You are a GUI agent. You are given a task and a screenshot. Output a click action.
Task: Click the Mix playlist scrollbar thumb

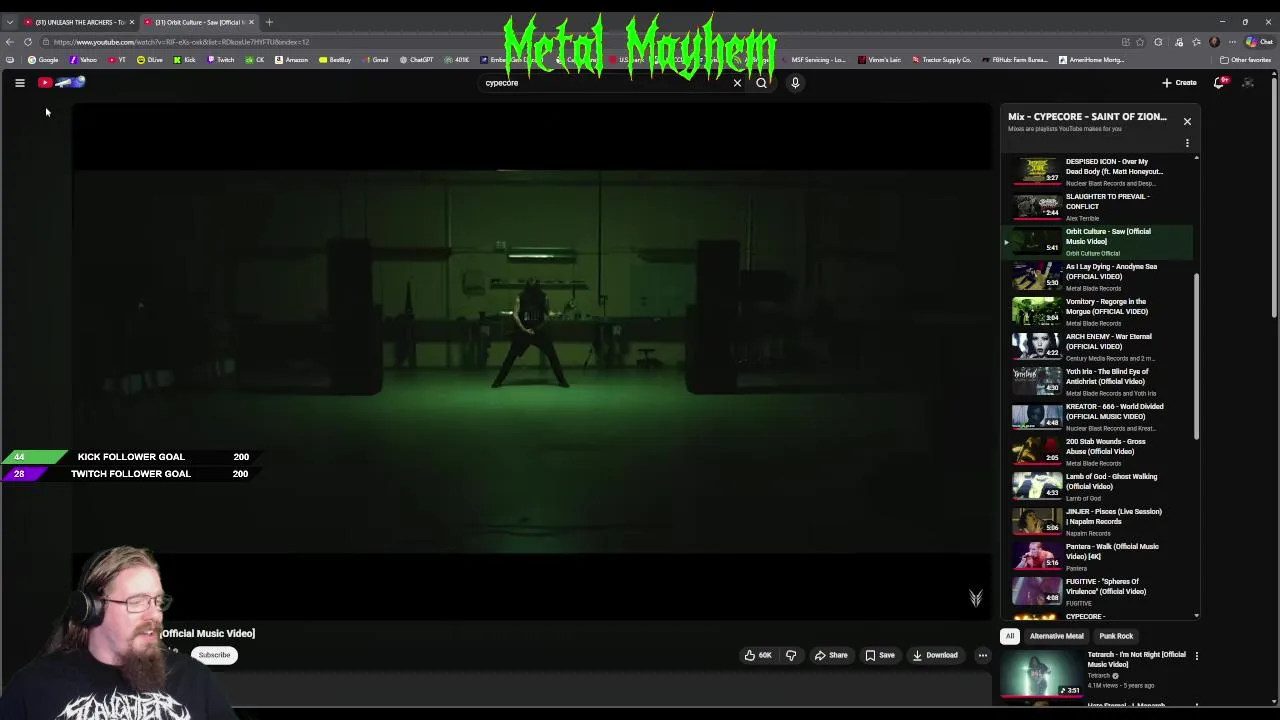(1196, 356)
